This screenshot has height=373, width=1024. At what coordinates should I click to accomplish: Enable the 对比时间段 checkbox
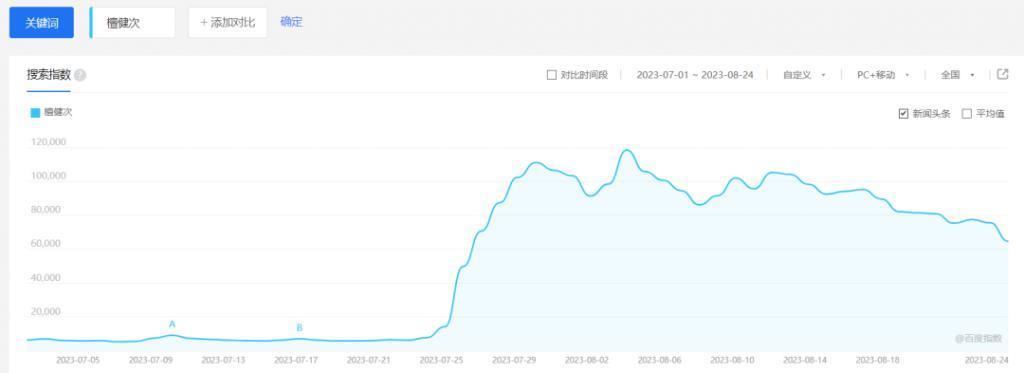point(551,75)
